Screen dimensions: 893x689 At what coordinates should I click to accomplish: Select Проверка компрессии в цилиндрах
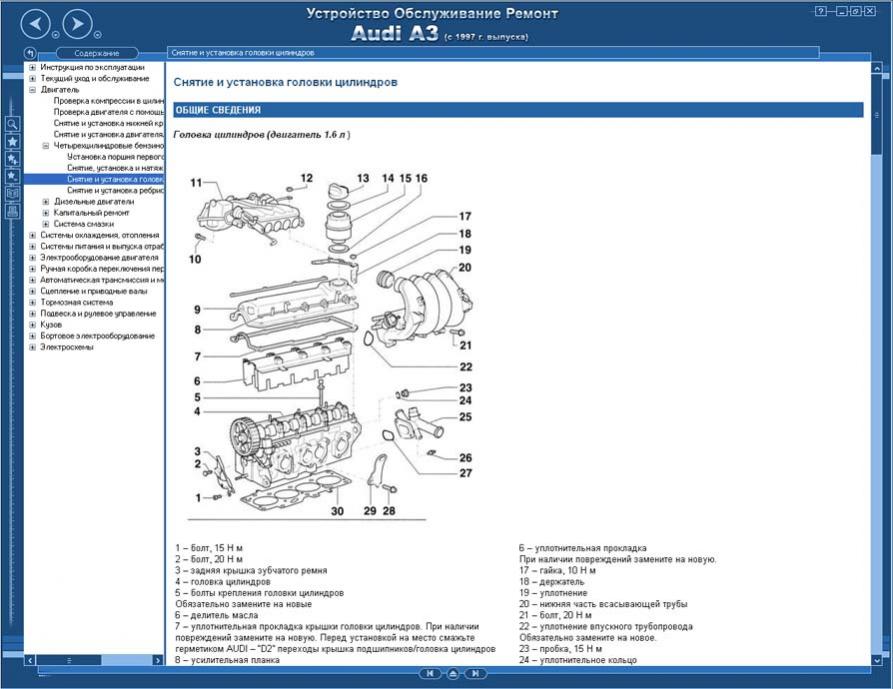(109, 101)
